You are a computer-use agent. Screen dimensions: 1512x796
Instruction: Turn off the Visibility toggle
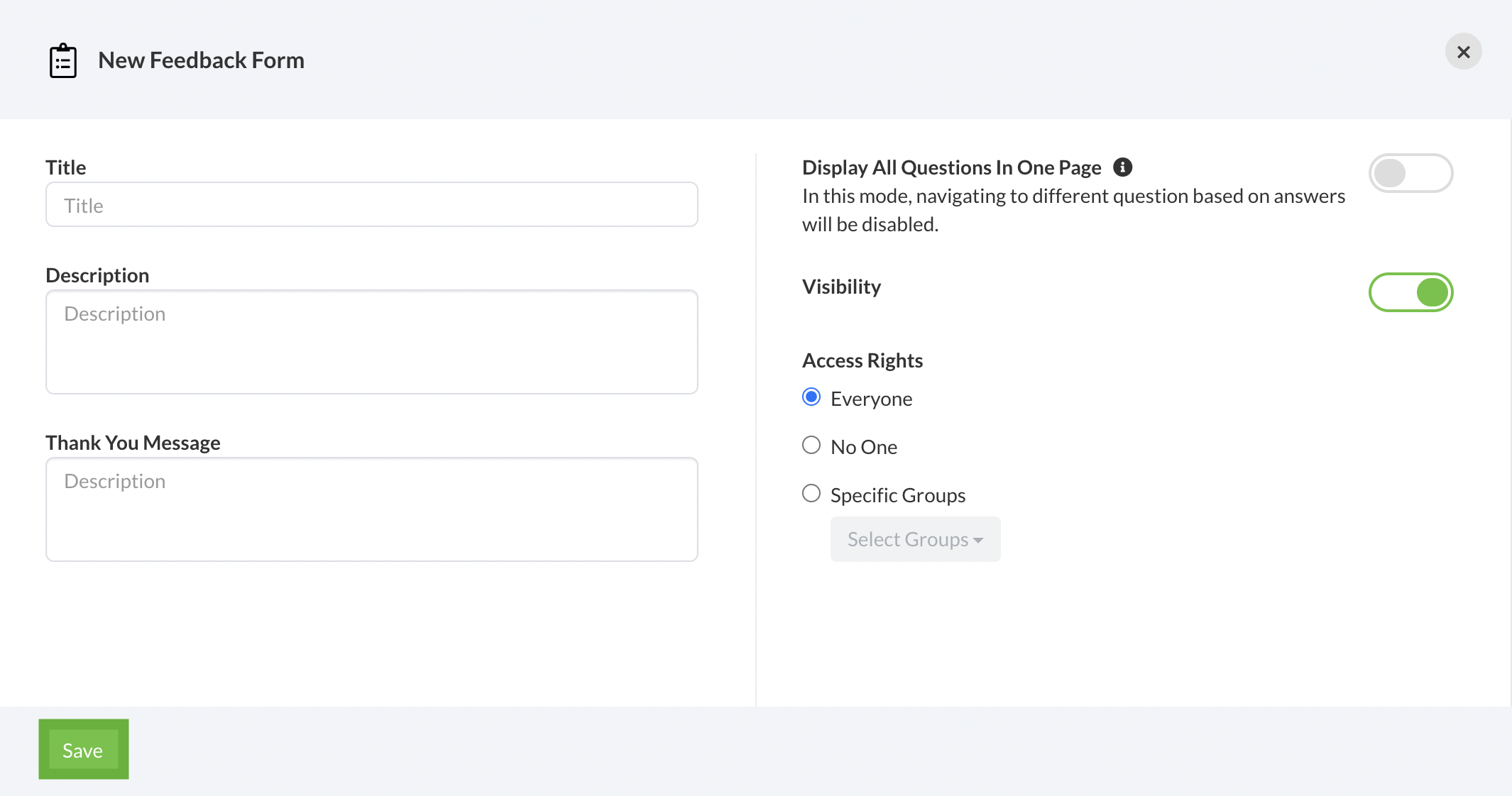click(1410, 292)
